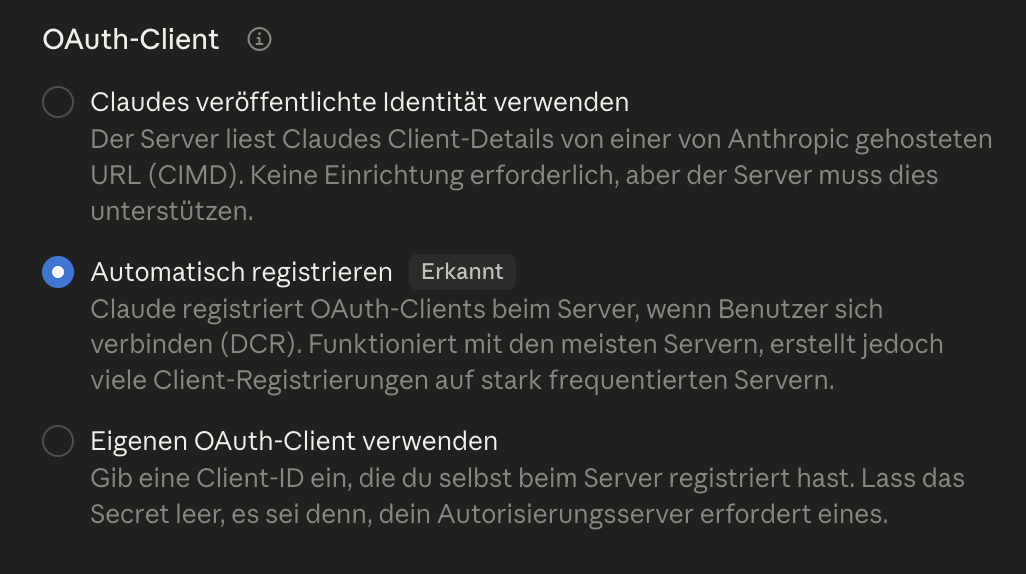The height and width of the screenshot is (574, 1026).
Task: Click the description starting "Claude registriert OAuth-Clients"
Action: [517, 344]
